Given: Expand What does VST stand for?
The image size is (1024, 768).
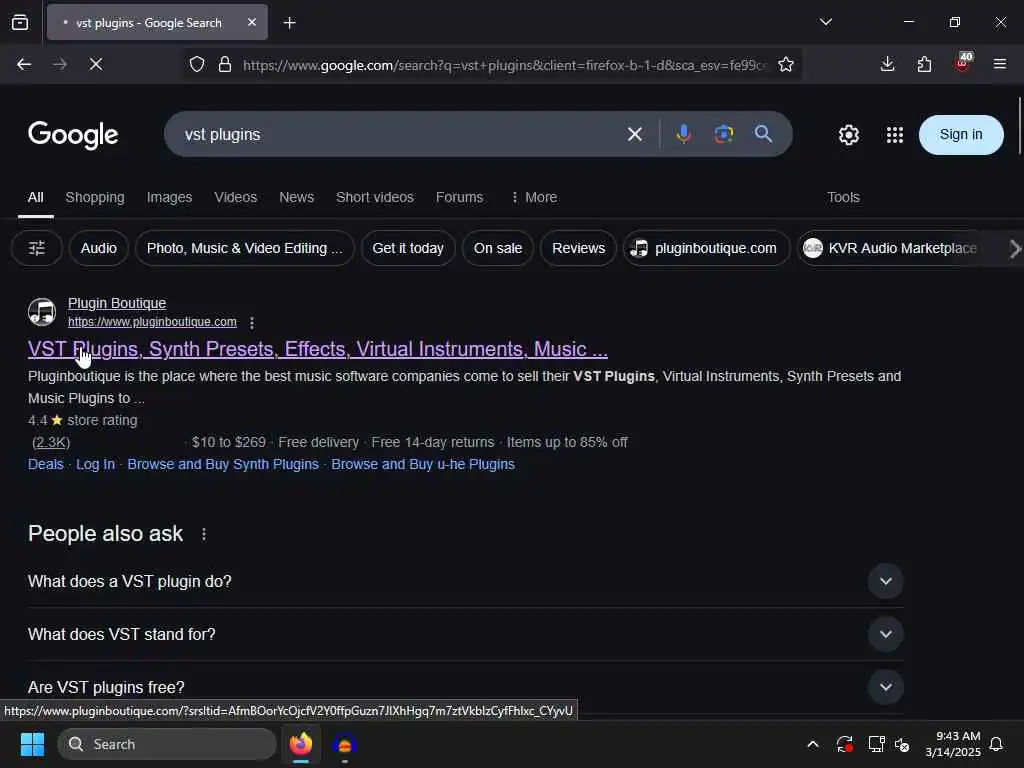Looking at the screenshot, I should point(466,634).
